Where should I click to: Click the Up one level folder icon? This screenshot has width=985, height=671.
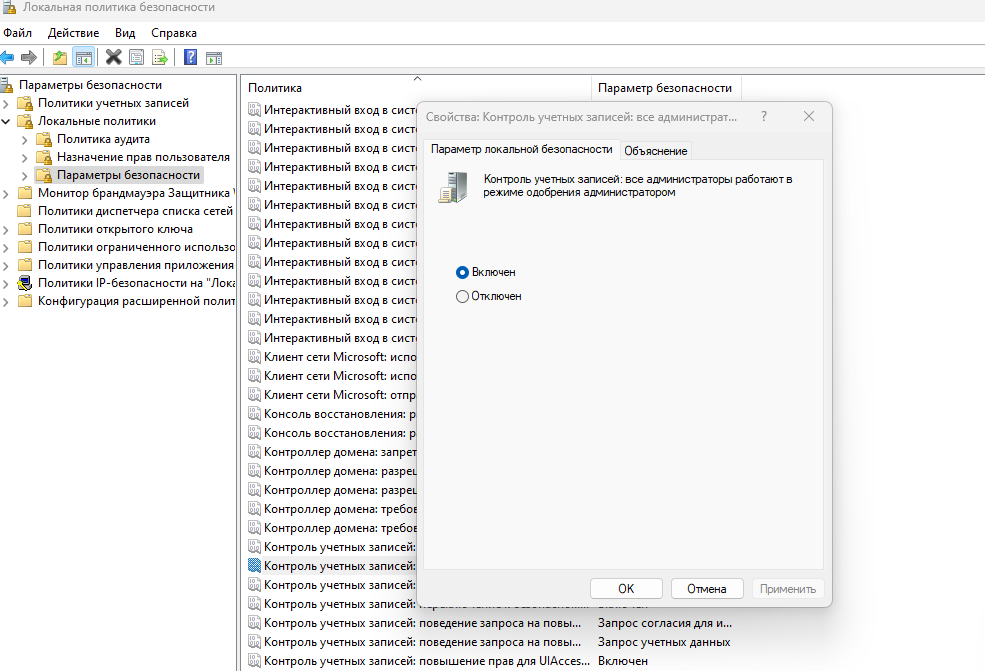60,58
